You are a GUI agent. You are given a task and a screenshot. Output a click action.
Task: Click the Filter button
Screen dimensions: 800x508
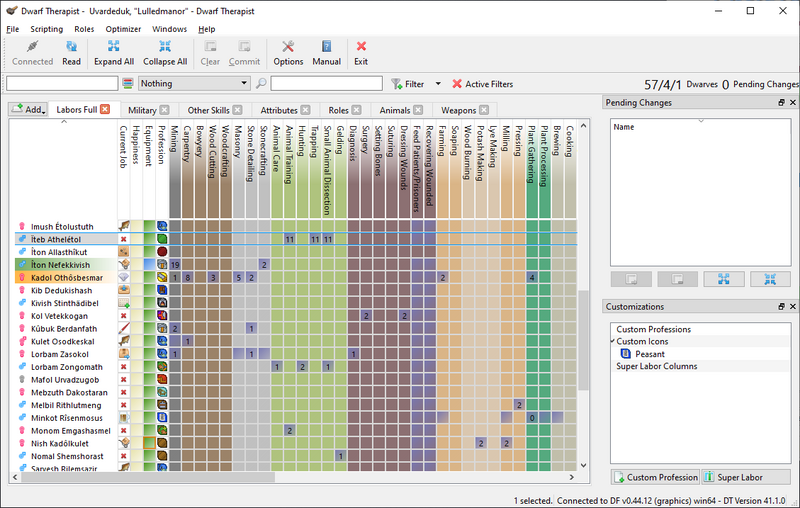408,84
